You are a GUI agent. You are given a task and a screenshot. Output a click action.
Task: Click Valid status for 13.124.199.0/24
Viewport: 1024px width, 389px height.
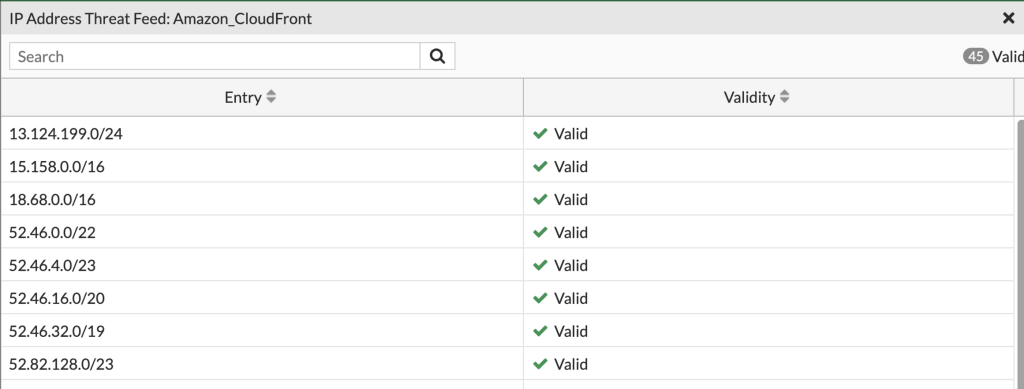(x=560, y=134)
